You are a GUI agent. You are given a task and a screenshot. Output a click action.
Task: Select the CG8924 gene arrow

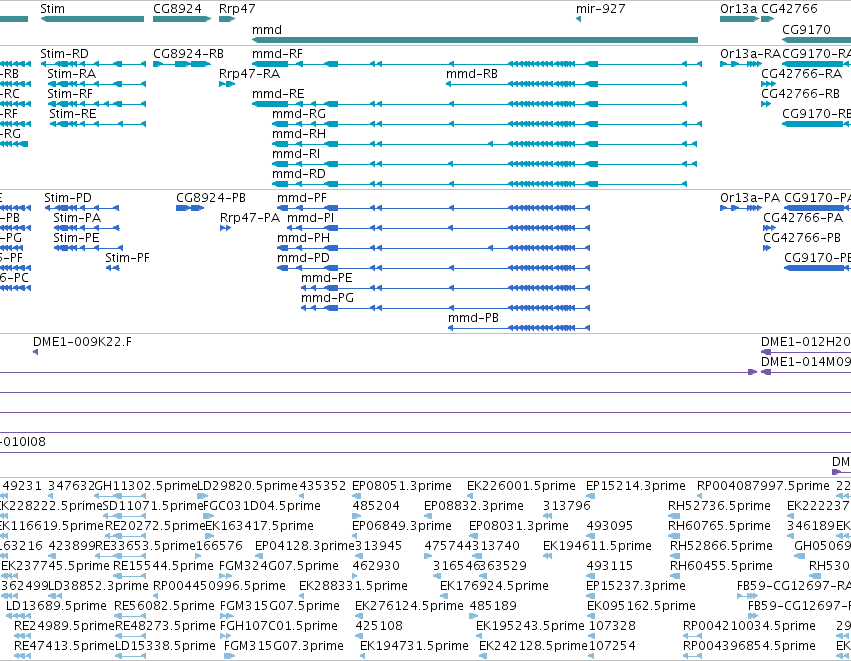click(182, 19)
